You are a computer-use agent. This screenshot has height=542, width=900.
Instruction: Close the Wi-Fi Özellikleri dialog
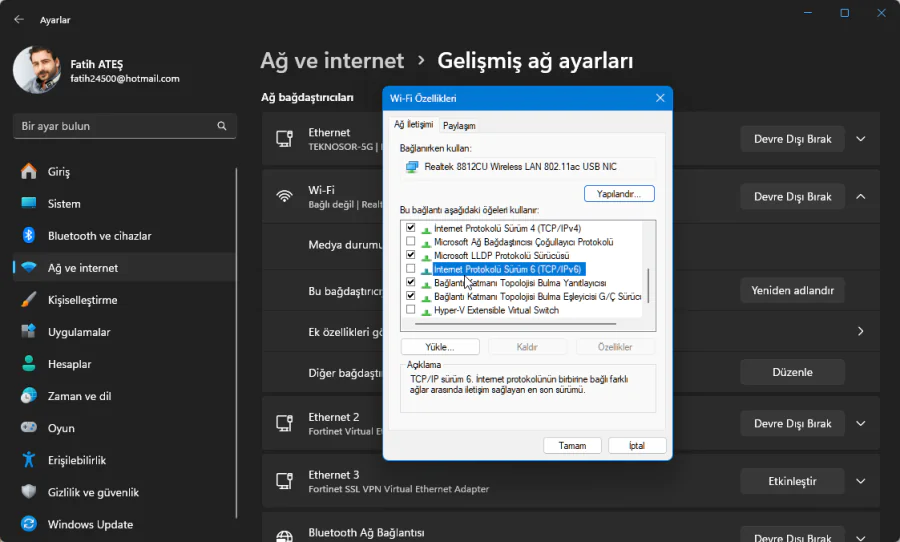660,98
